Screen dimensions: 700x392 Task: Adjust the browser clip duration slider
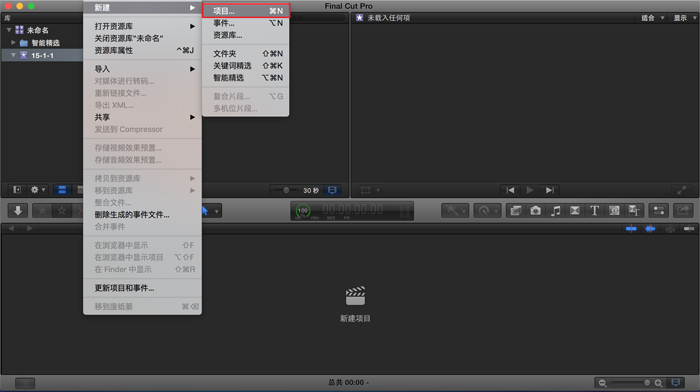287,190
